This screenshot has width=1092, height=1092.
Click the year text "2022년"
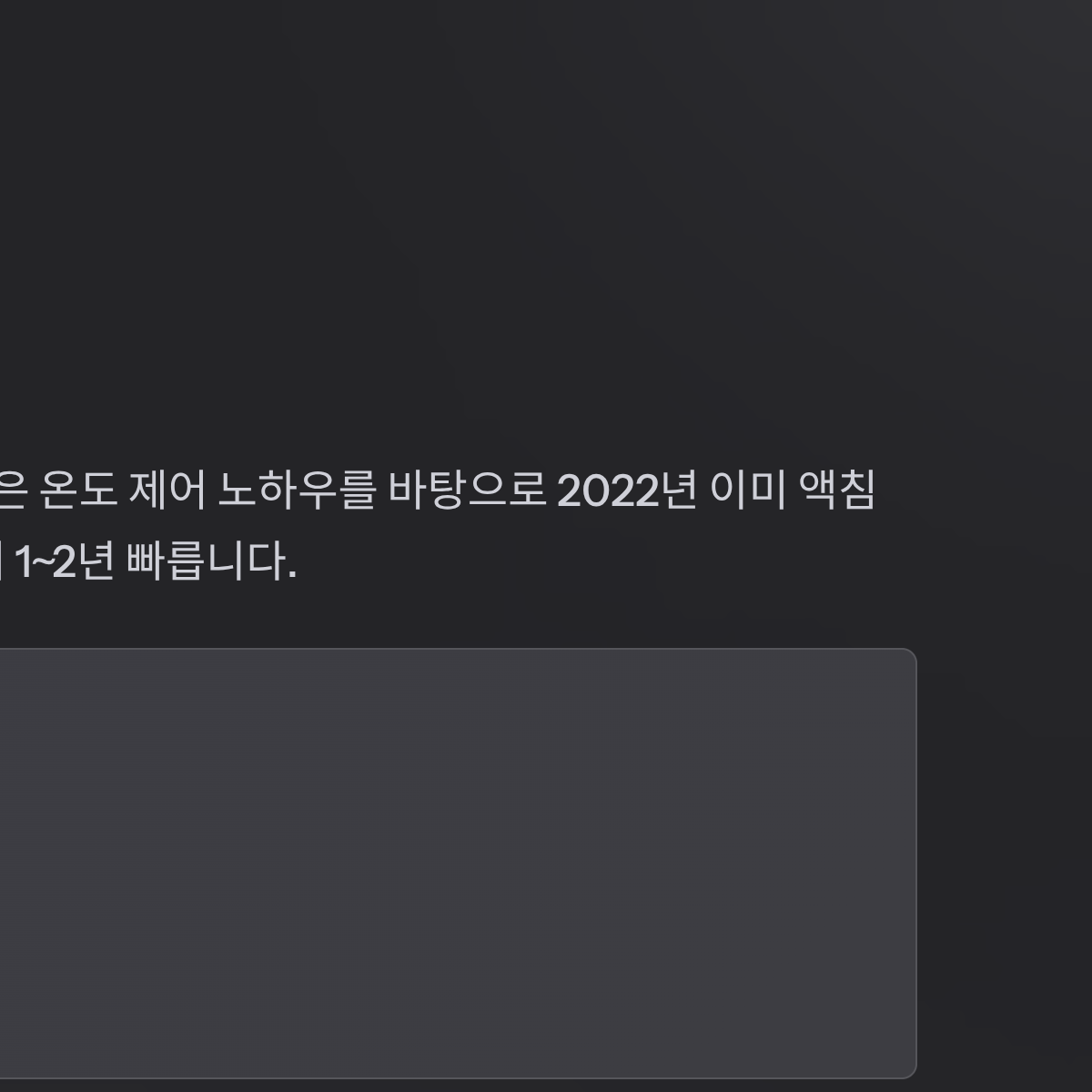[x=627, y=491]
